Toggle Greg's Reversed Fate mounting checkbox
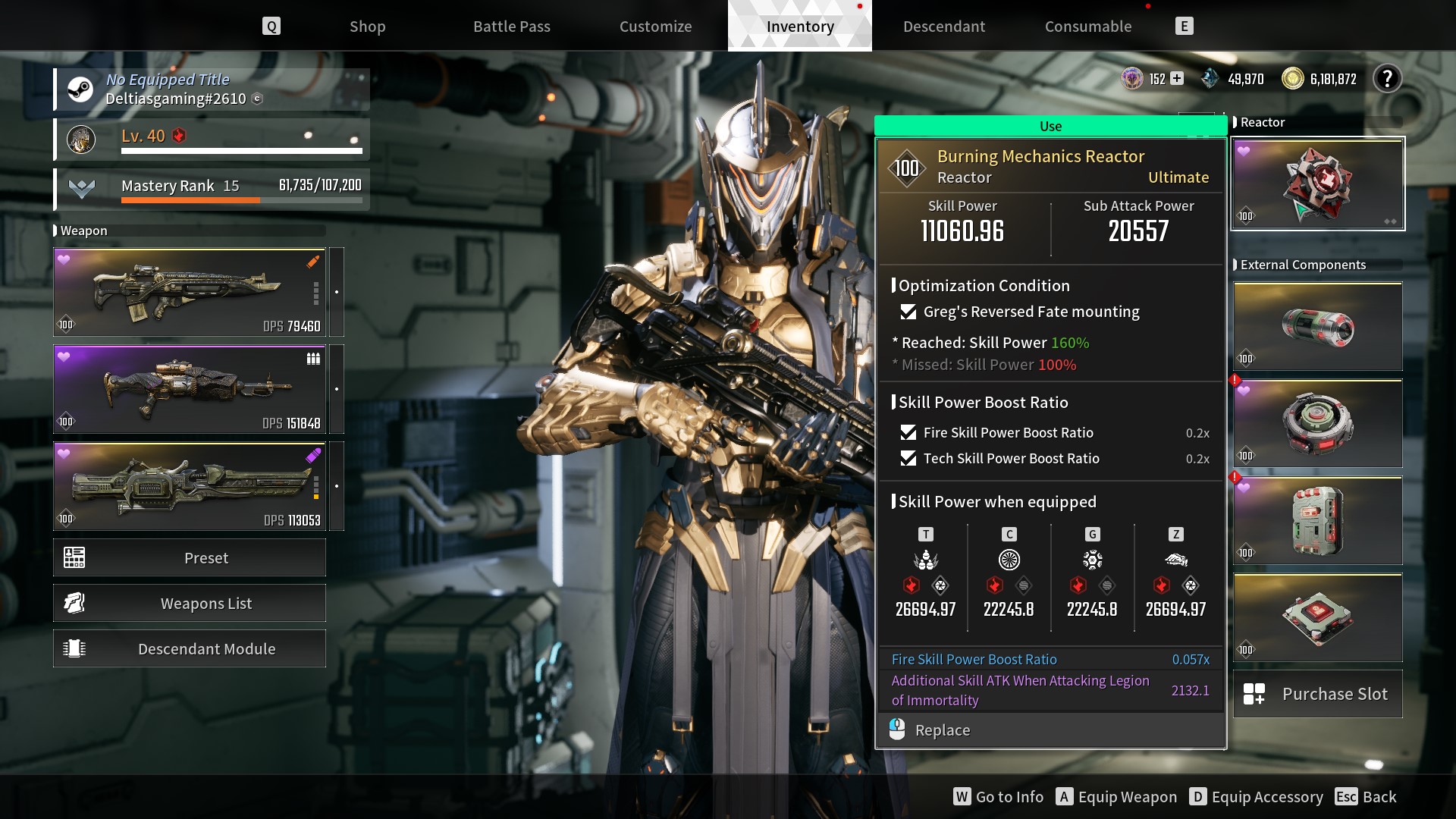Screen dimensions: 1456x819 (x=908, y=312)
